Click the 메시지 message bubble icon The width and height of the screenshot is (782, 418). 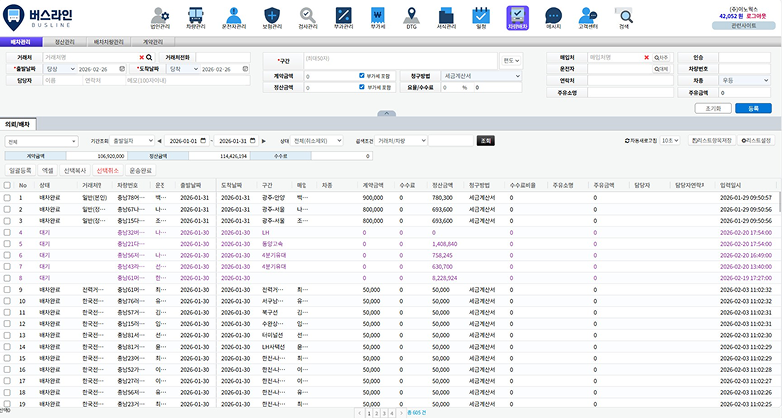pos(553,16)
